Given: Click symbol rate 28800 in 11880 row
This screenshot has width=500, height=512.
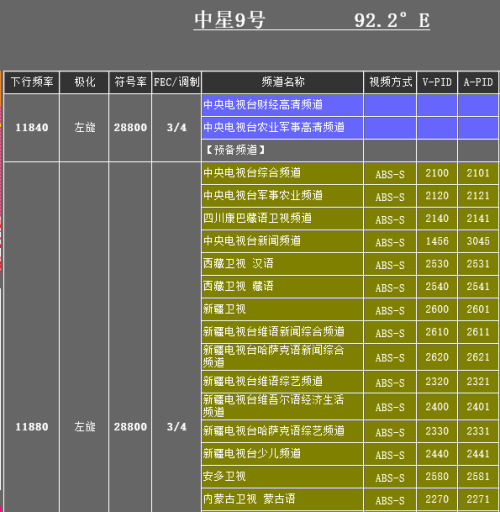Looking at the screenshot, I should point(130,427).
